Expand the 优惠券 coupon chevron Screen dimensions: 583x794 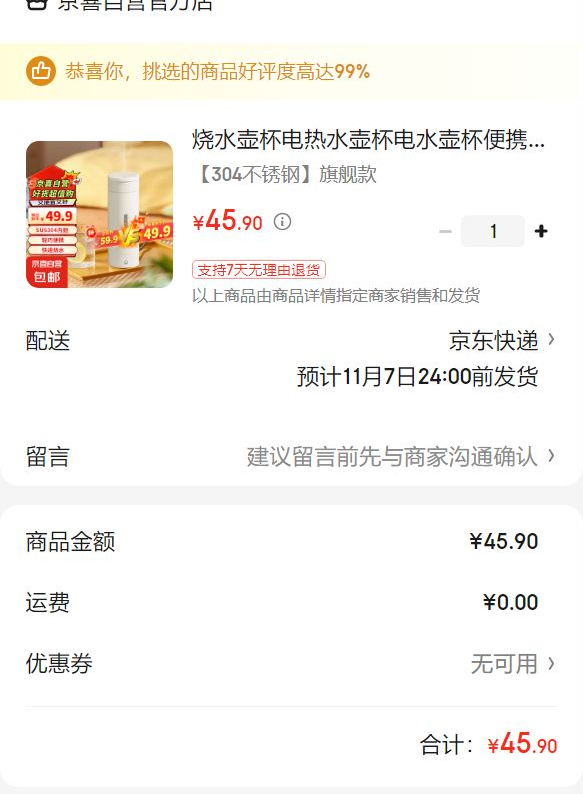click(x=552, y=663)
